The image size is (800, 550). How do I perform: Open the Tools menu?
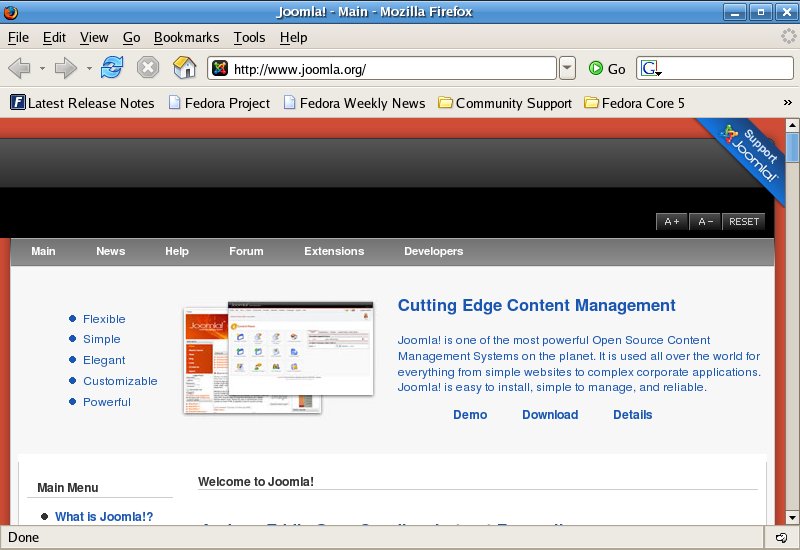pos(249,37)
